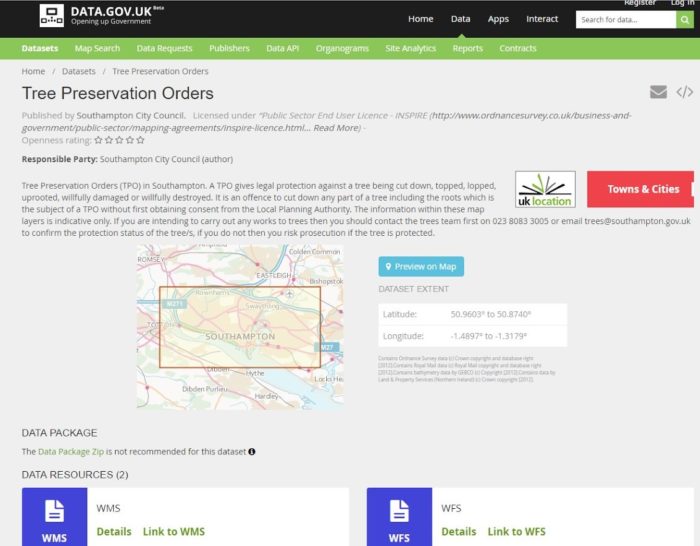Click the Latitude value 50.9603° to 50.8740°
The width and height of the screenshot is (700, 546).
click(x=491, y=314)
